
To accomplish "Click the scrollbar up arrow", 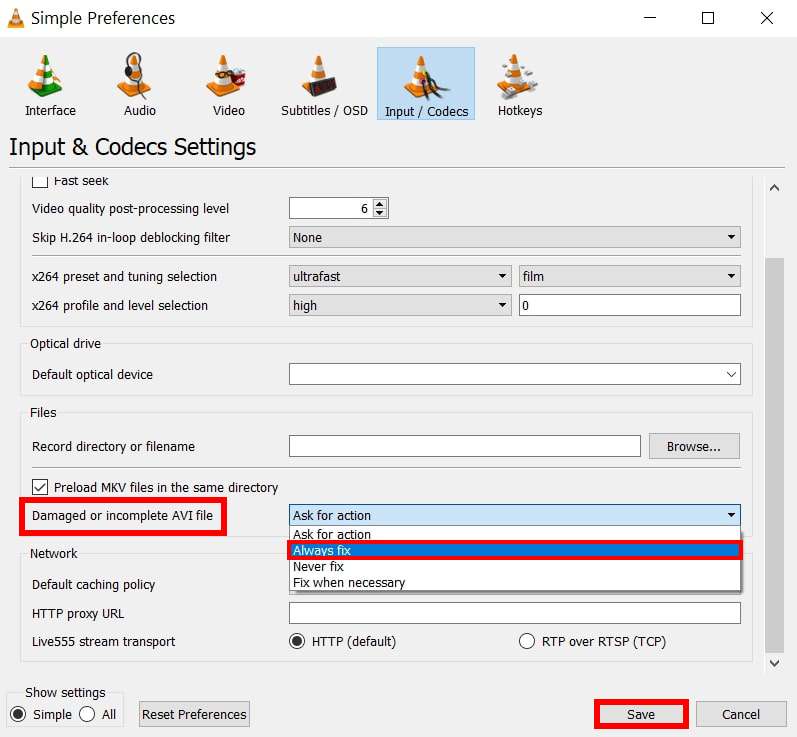I will [x=774, y=188].
